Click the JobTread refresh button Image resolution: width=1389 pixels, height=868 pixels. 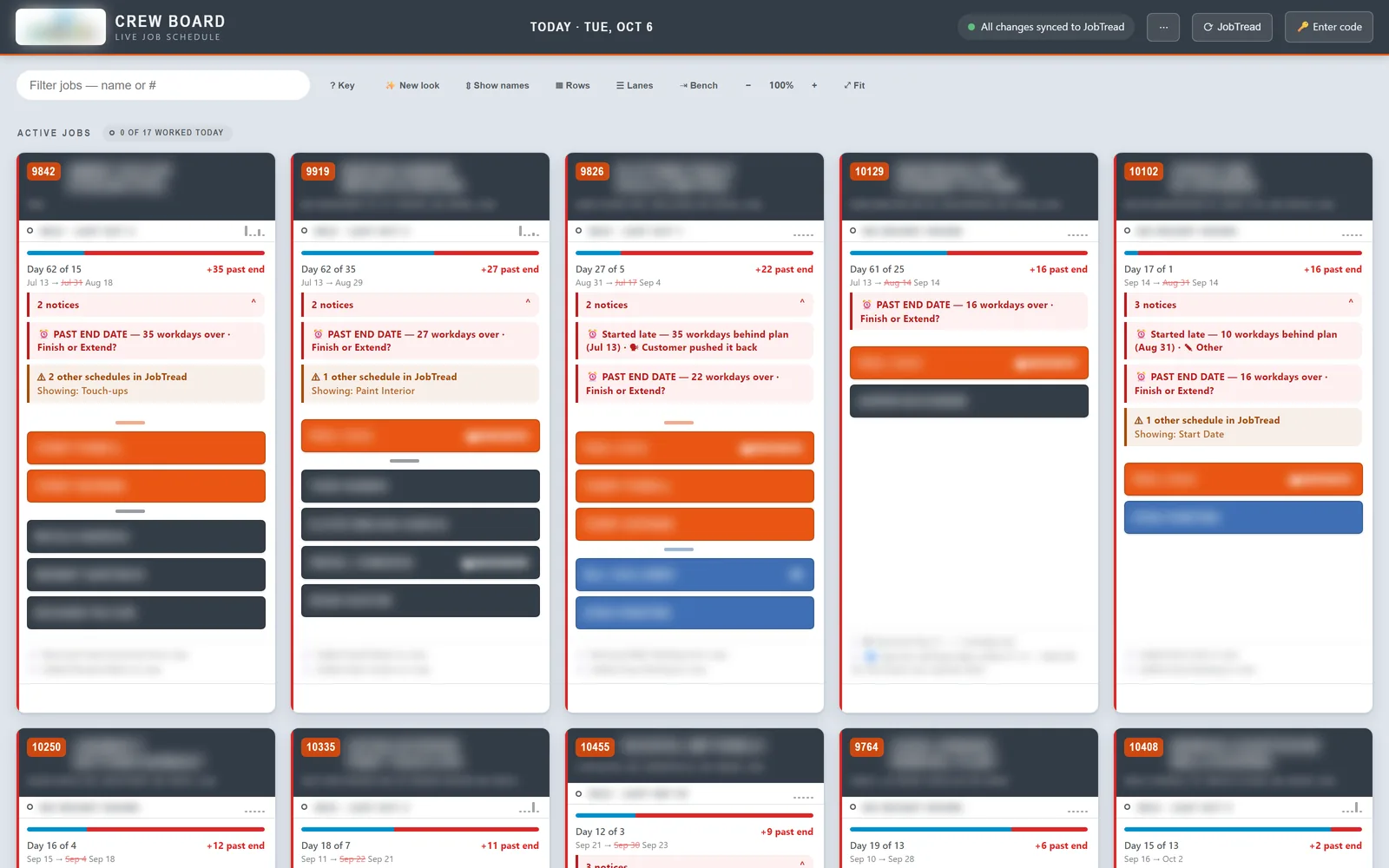1232,27
